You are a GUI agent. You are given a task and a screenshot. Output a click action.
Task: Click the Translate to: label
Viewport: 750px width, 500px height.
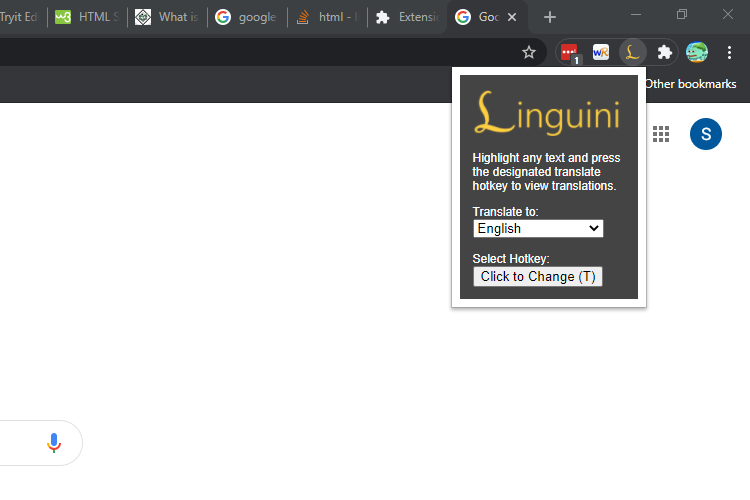[505, 212]
